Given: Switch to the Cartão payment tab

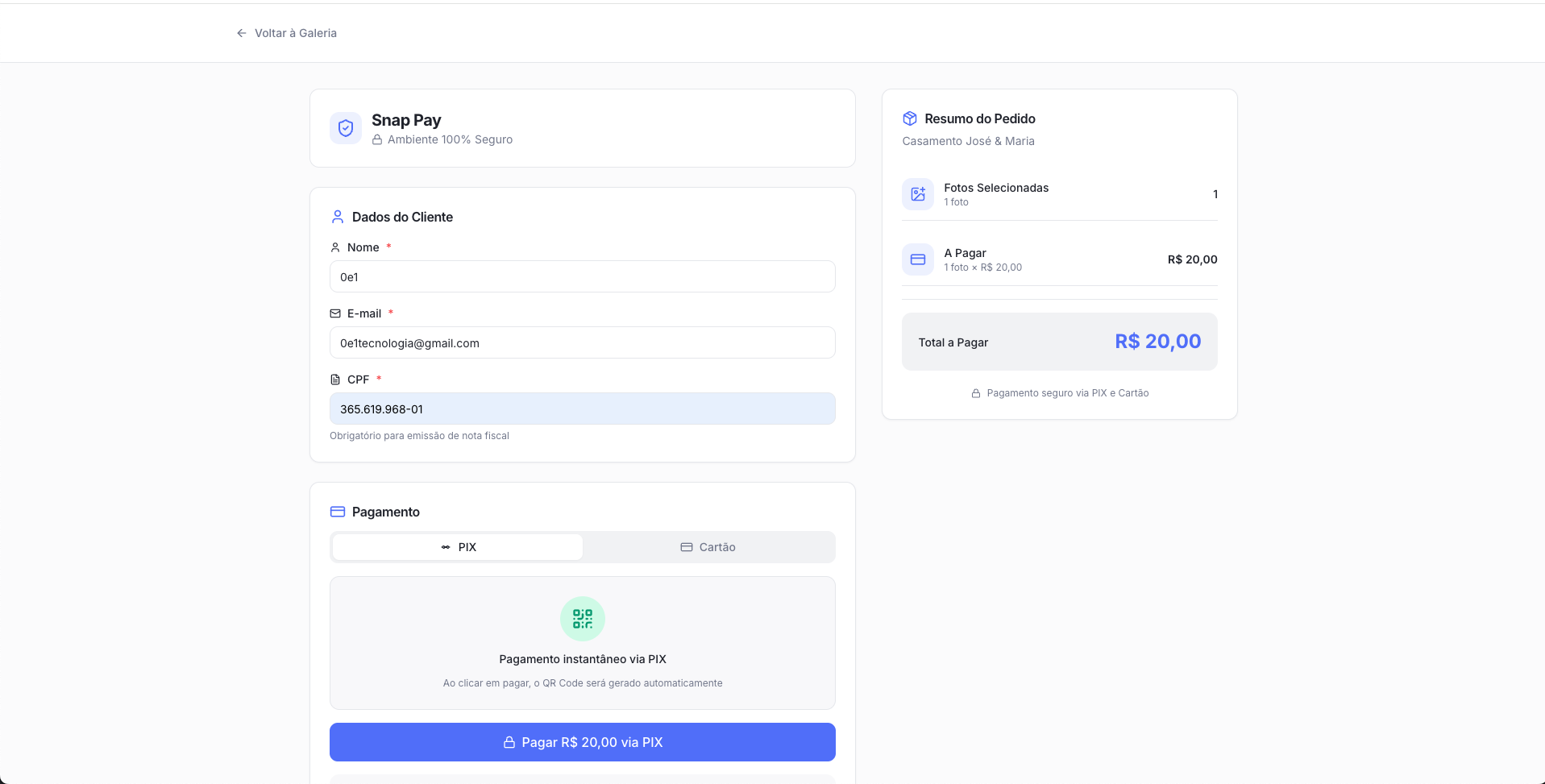Looking at the screenshot, I should [708, 547].
